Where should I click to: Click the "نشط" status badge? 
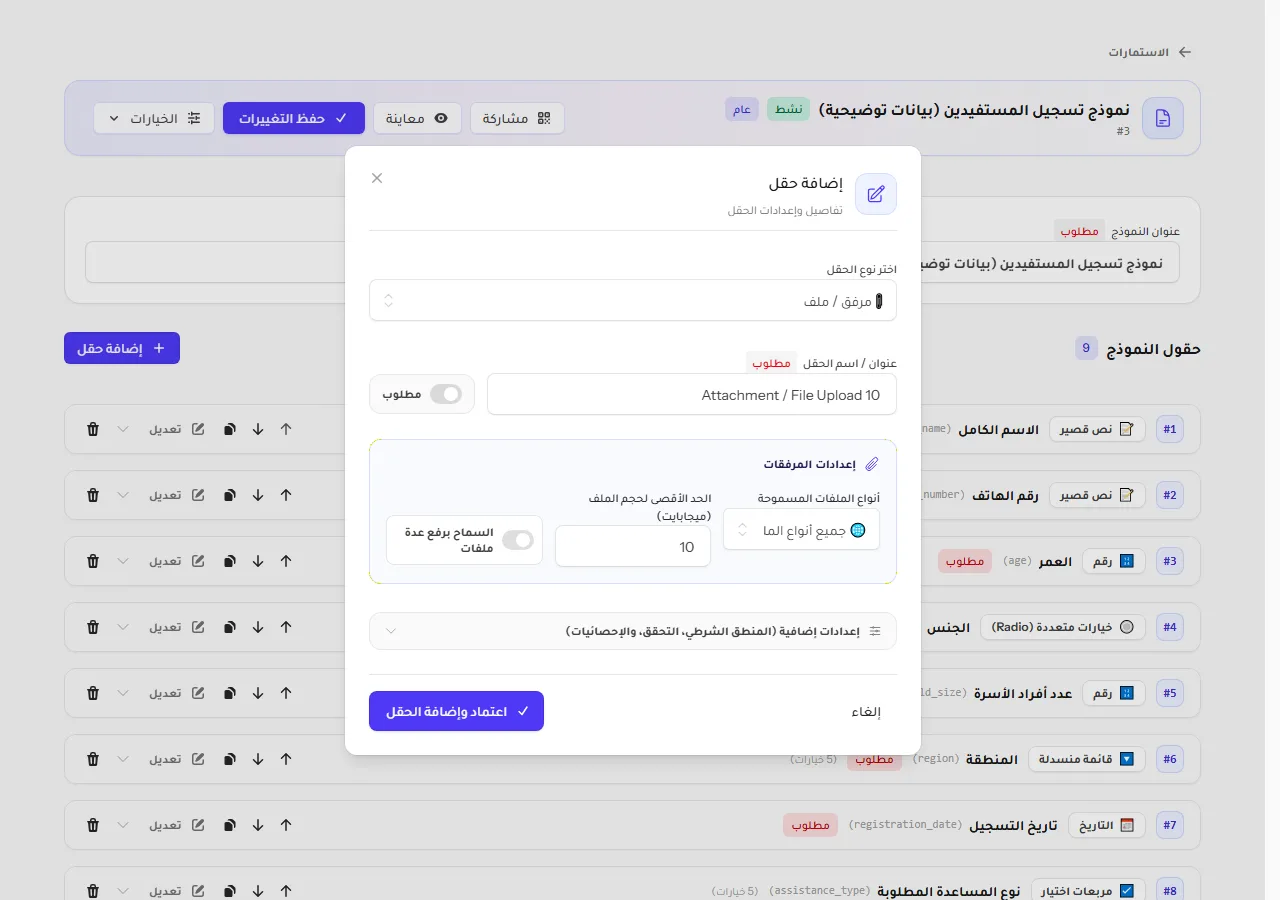(x=789, y=109)
